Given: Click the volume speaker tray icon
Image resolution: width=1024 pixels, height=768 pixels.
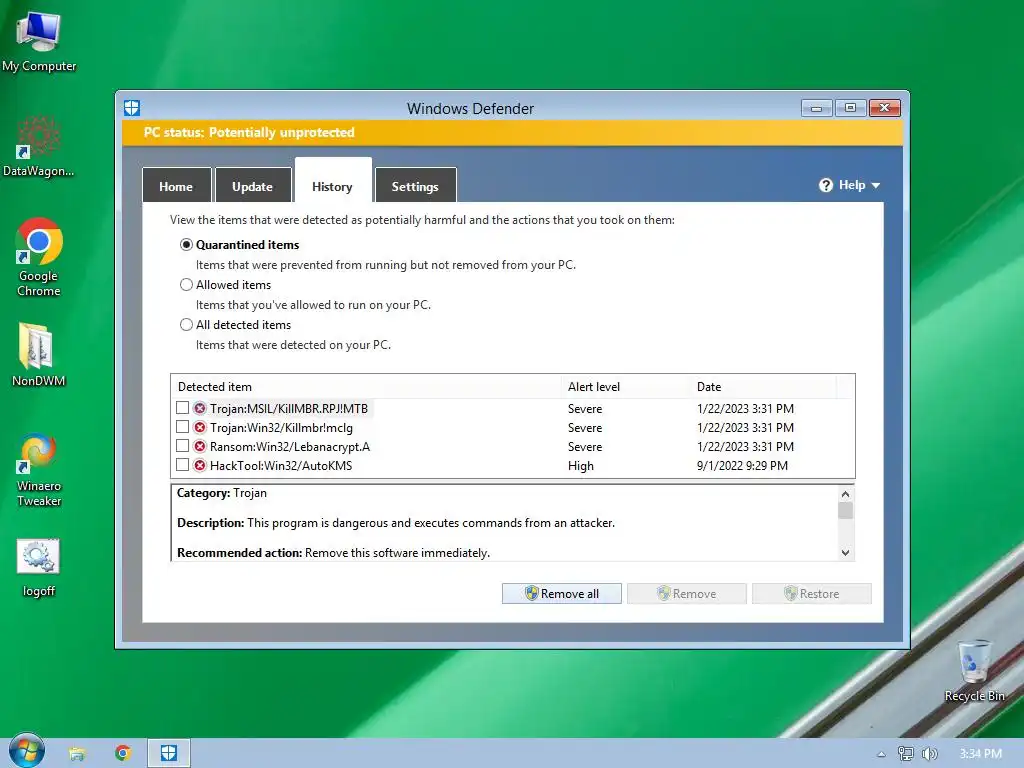Looking at the screenshot, I should click(929, 754).
